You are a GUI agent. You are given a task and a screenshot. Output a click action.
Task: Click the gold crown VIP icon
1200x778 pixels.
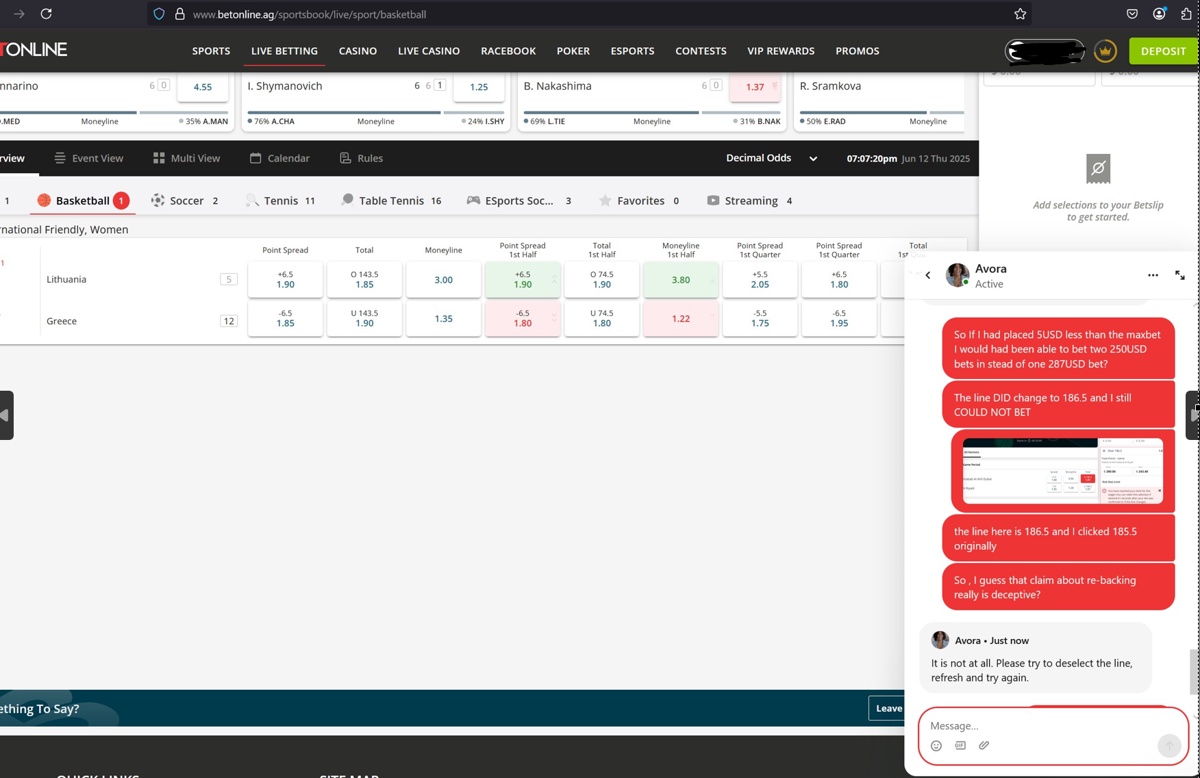(1105, 51)
